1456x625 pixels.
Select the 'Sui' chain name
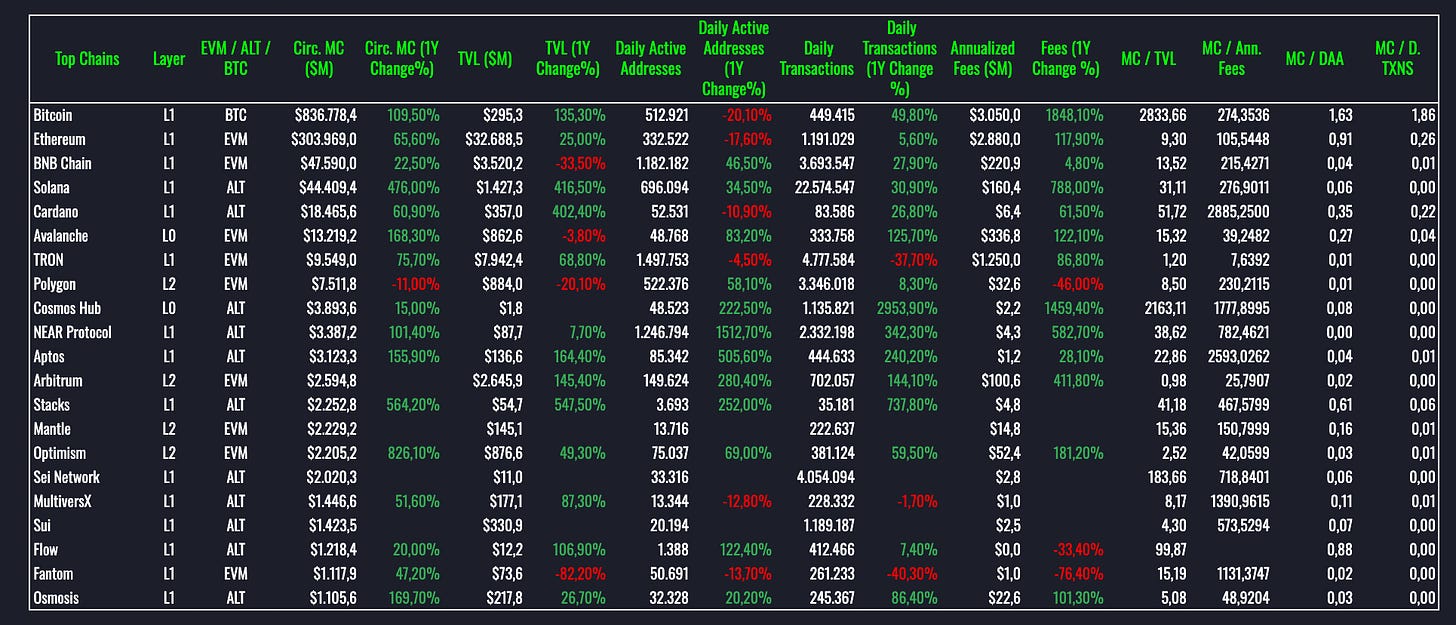coord(42,525)
